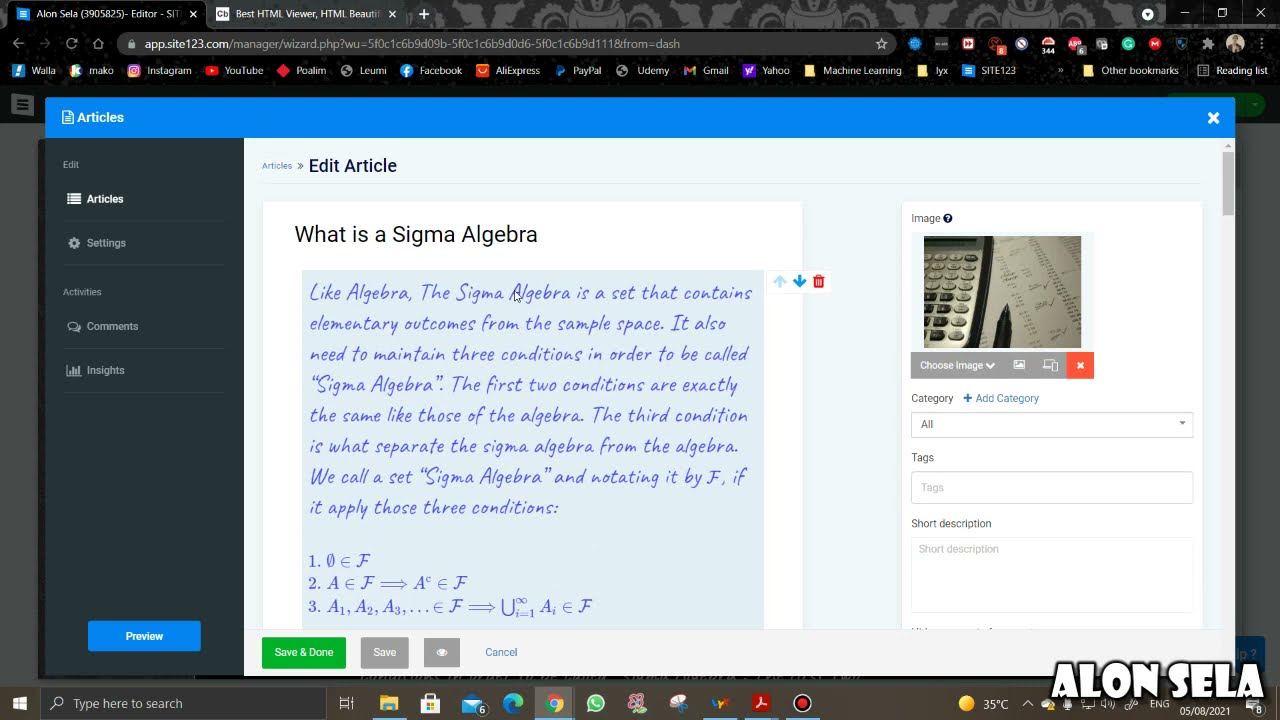Open the Chrome menu three-dot button
This screenshot has width=1280, height=720.
click(x=1262, y=44)
